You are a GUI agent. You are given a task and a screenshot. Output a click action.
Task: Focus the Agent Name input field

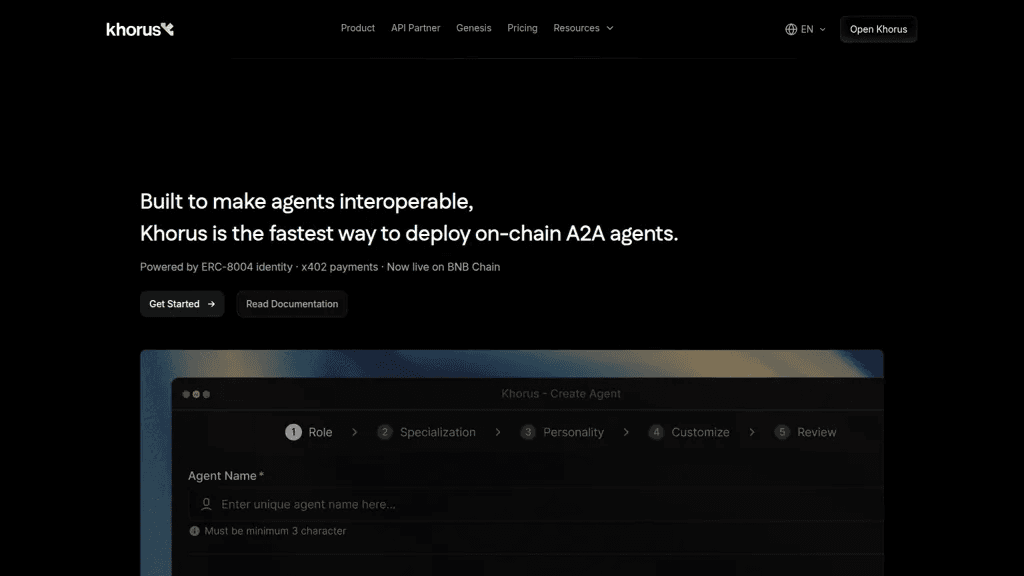536,504
